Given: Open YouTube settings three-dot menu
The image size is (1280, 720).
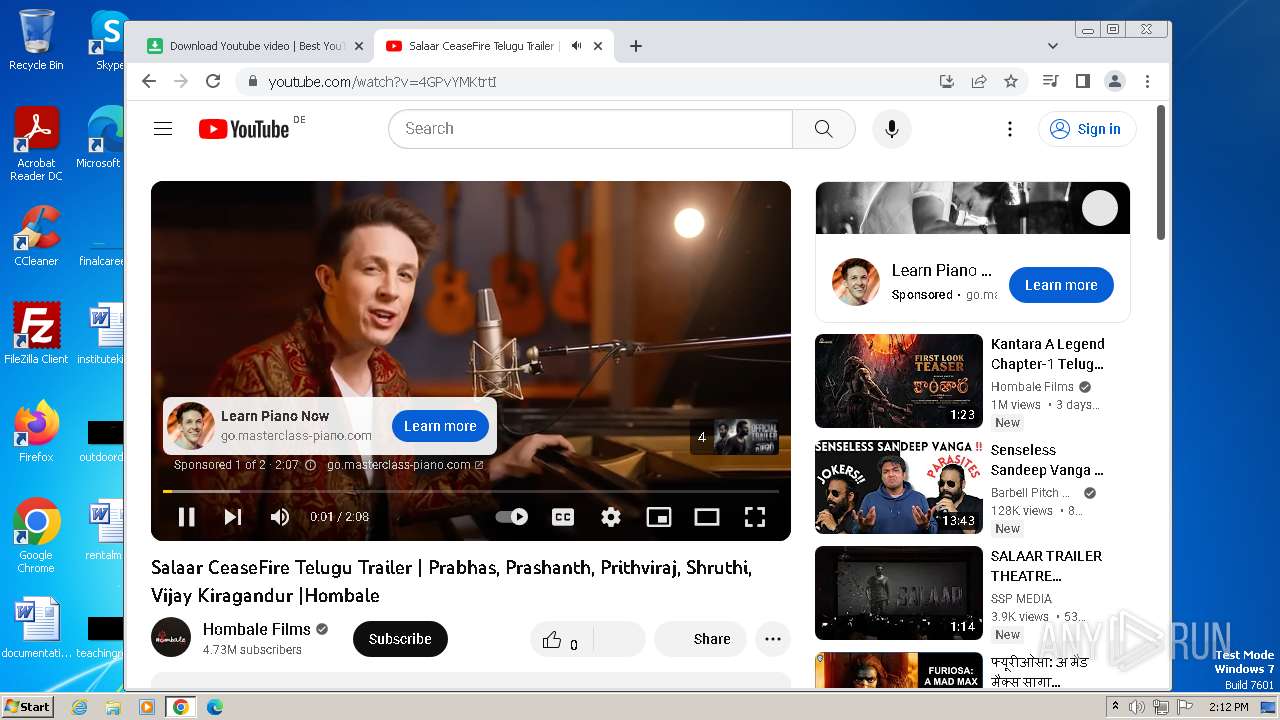Looking at the screenshot, I should [x=1010, y=129].
